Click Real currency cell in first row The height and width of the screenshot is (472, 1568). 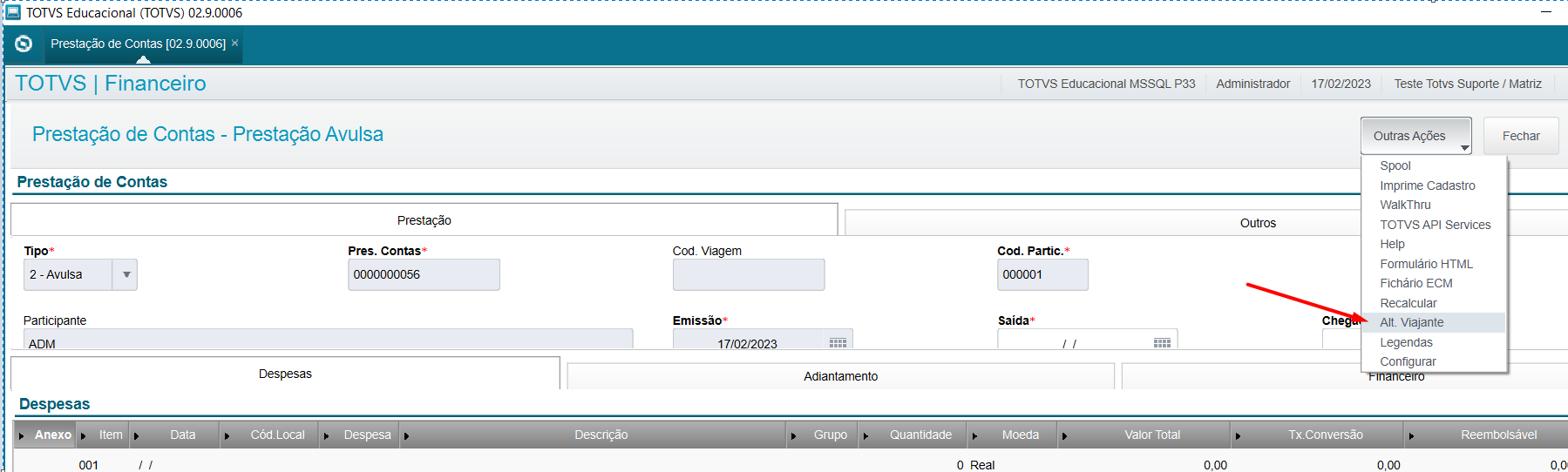(x=981, y=465)
